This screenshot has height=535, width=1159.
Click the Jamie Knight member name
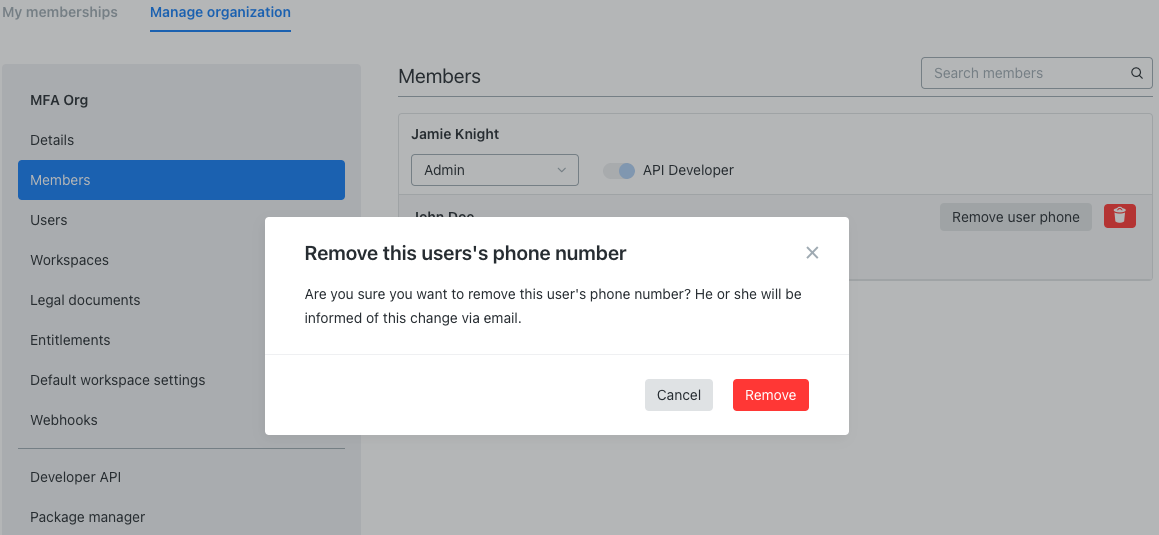pos(455,134)
